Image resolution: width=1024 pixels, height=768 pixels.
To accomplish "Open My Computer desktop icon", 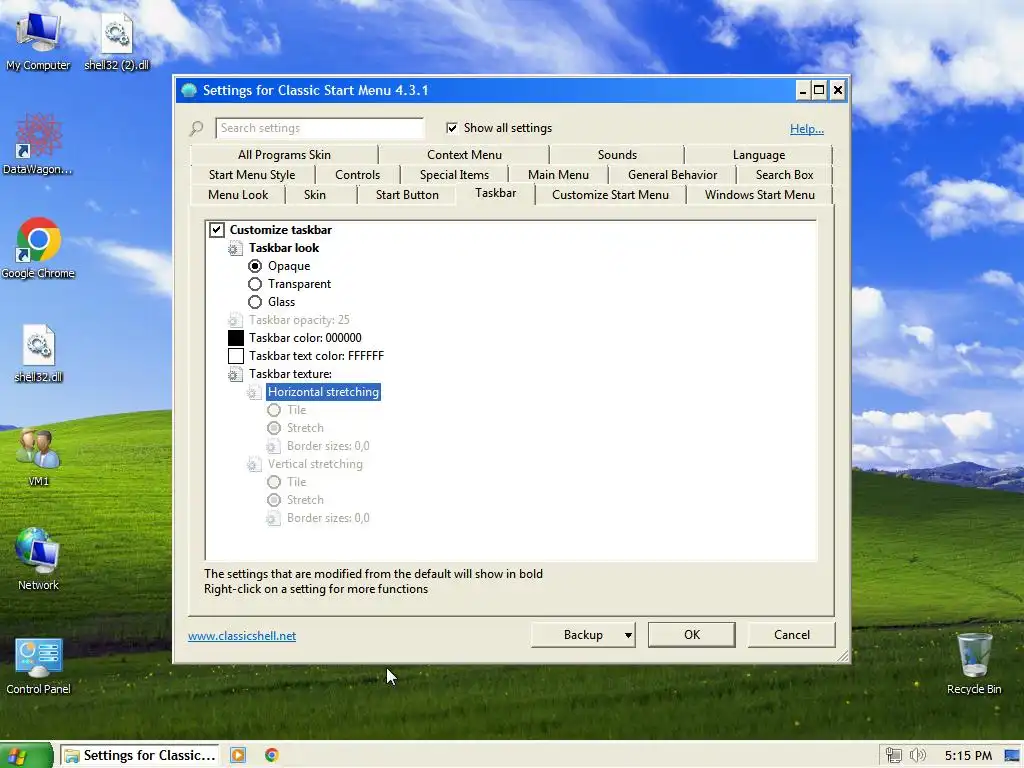I will 38,42.
